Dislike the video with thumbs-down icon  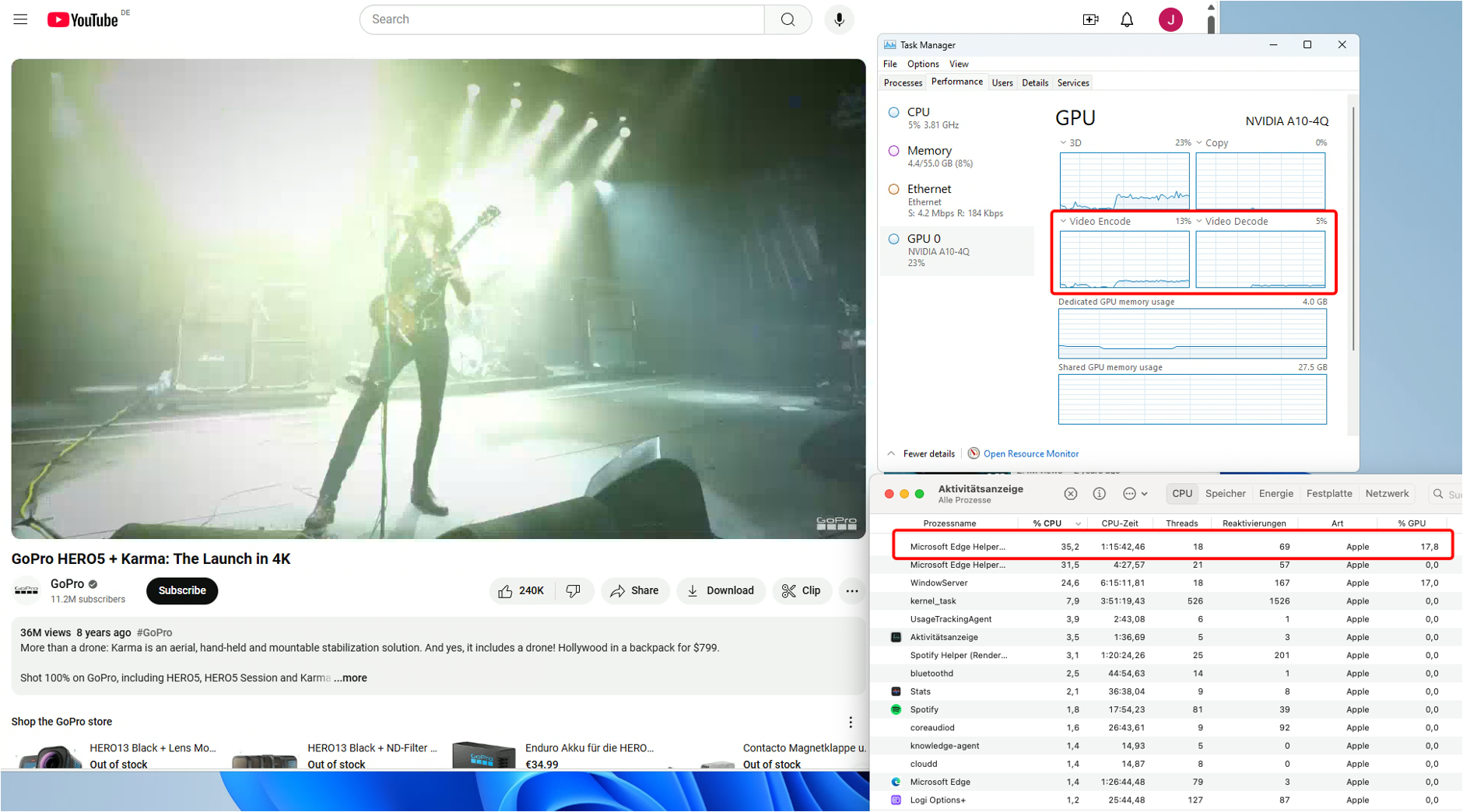point(574,591)
